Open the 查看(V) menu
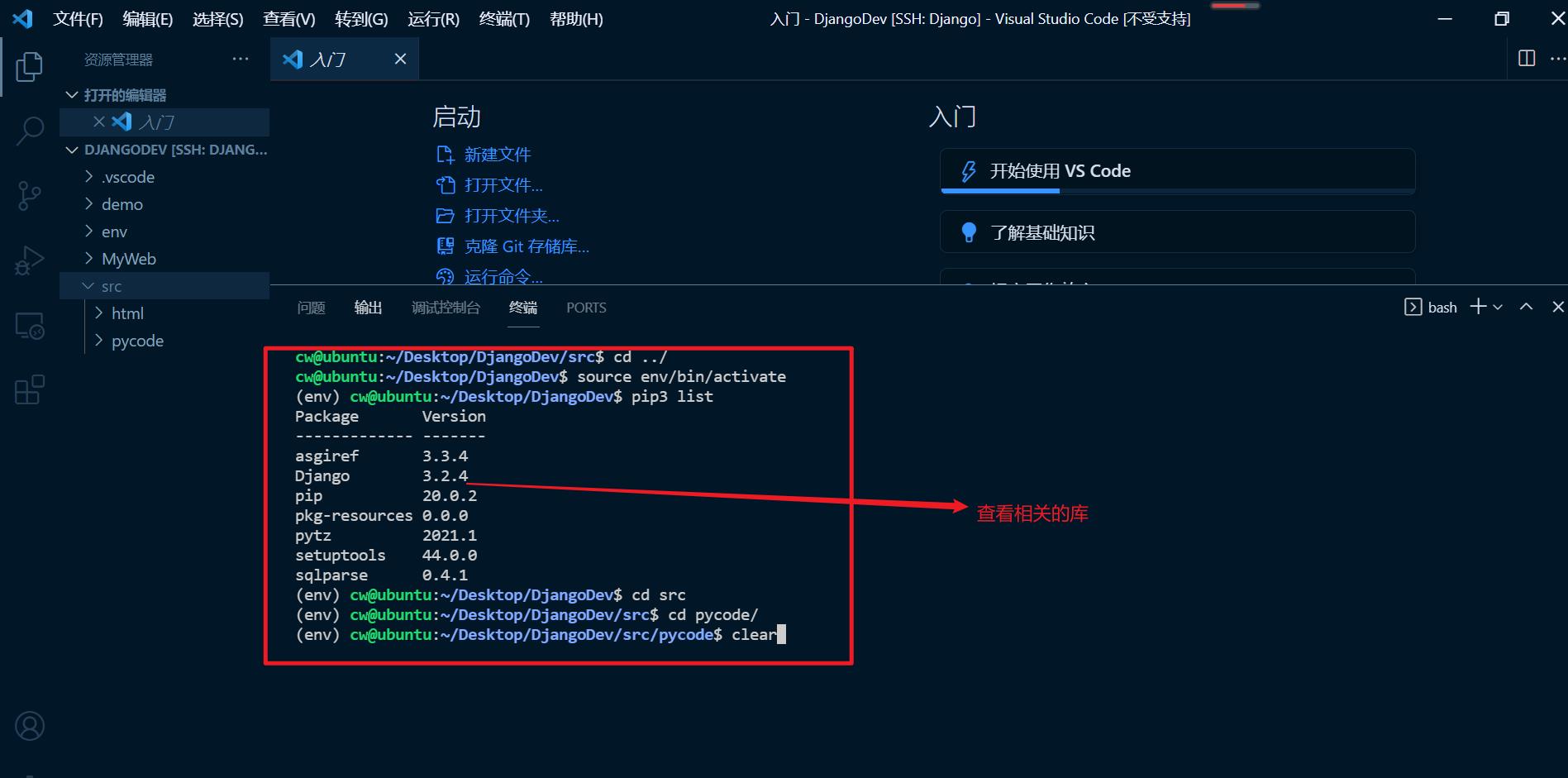Screen dimensions: 1568x778 coord(289,19)
